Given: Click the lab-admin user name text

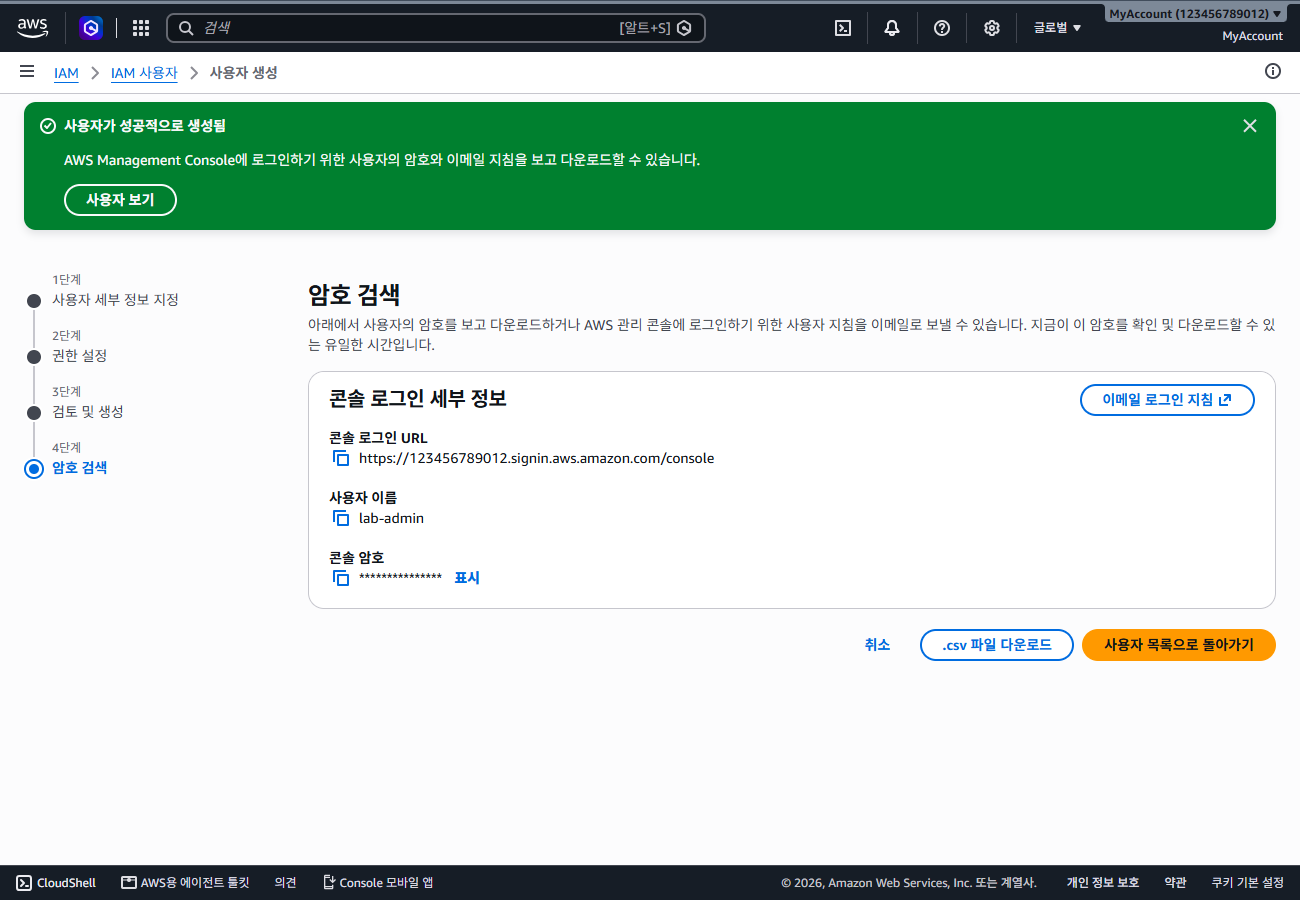Looking at the screenshot, I should 392,519.
